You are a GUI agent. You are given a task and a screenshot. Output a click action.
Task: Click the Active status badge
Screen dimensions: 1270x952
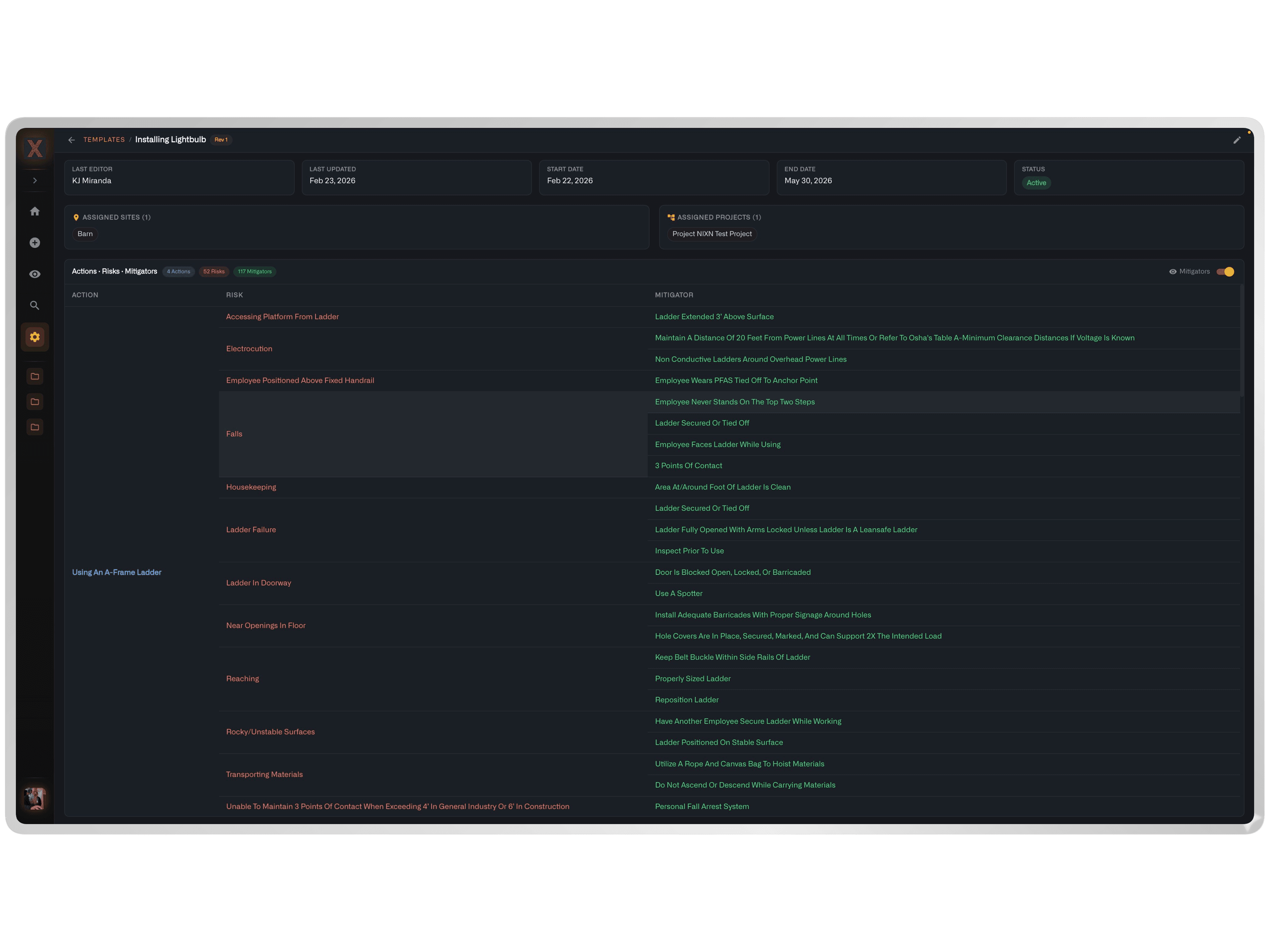[x=1036, y=182]
